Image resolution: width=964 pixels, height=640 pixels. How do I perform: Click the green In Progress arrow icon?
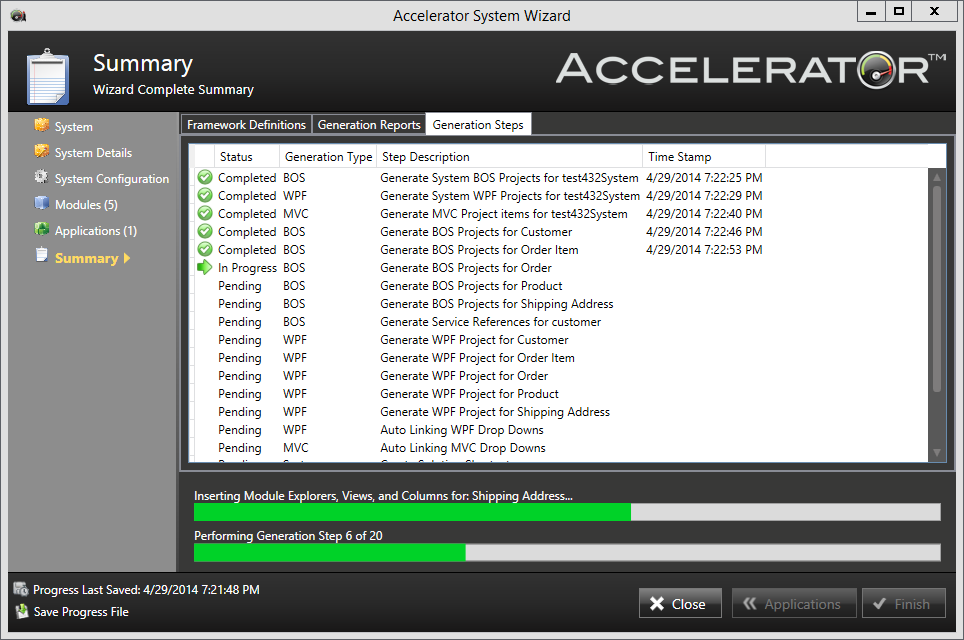pos(205,267)
